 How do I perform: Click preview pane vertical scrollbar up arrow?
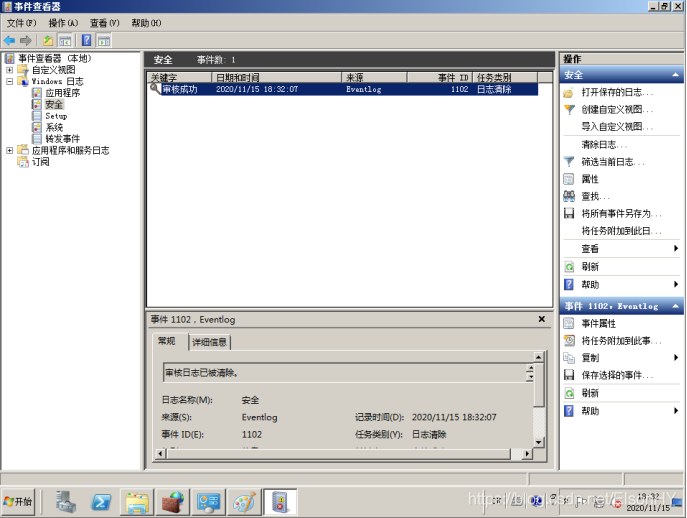point(539,356)
